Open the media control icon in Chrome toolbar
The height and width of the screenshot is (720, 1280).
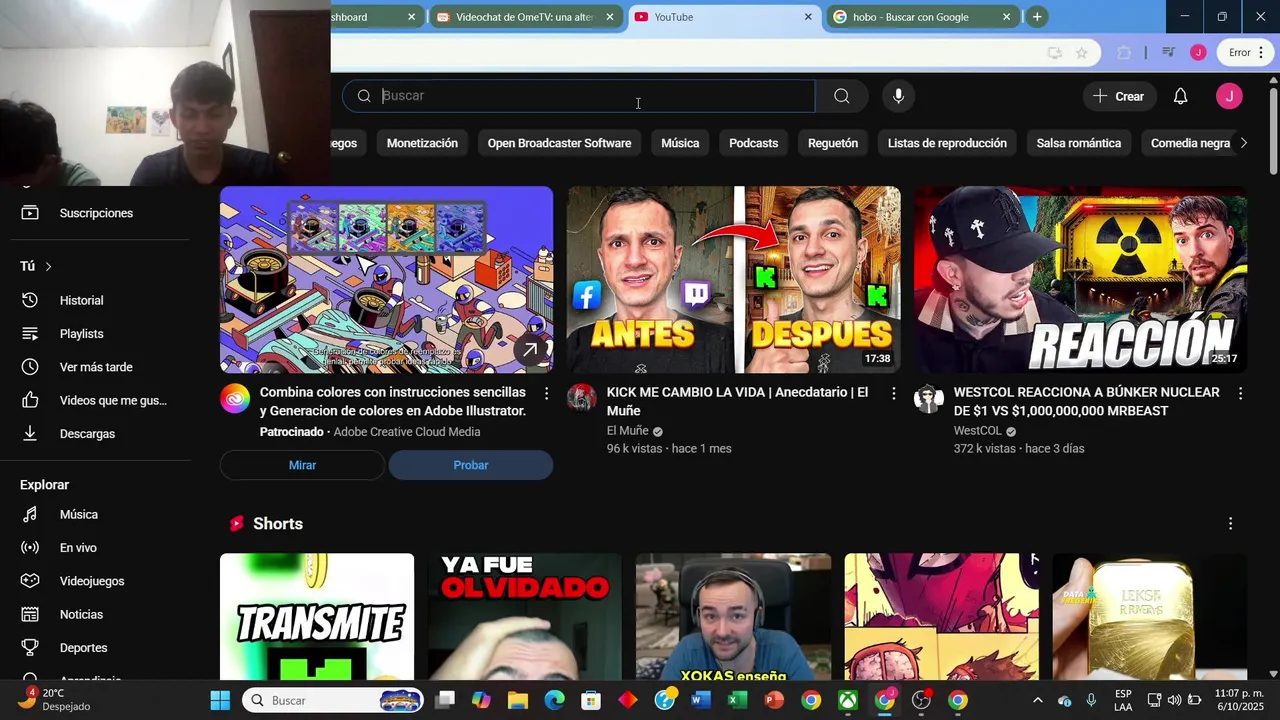(1168, 52)
